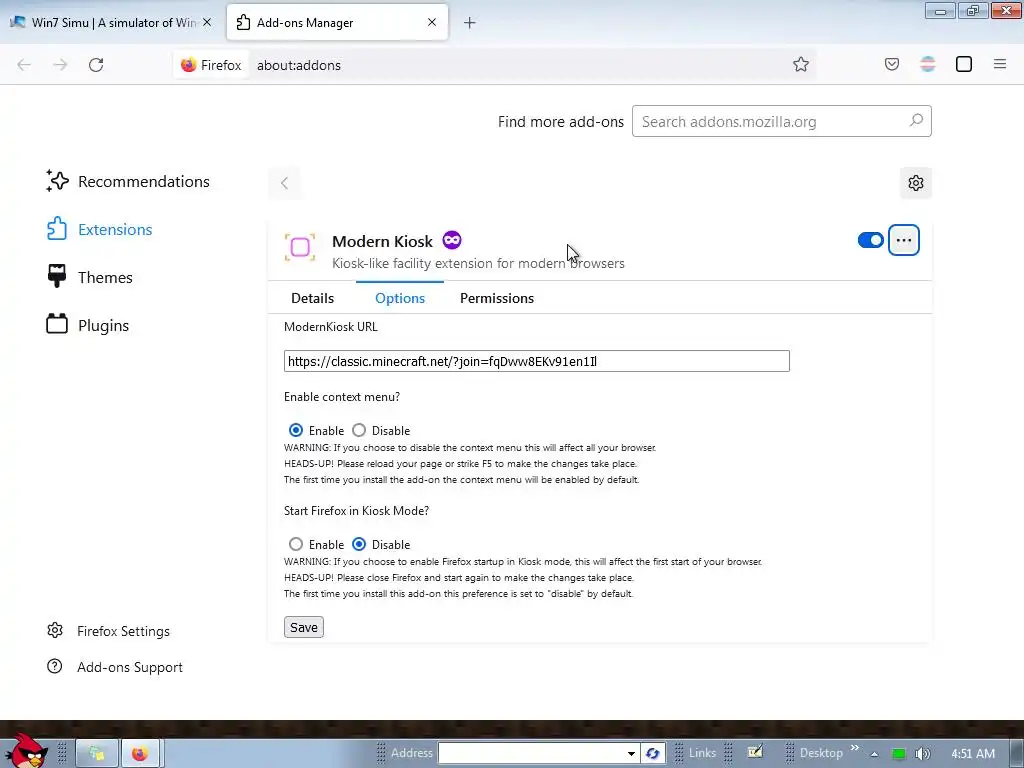Viewport: 1024px width, 768px height.
Task: Open the add-ons tools gear menu
Action: click(916, 183)
